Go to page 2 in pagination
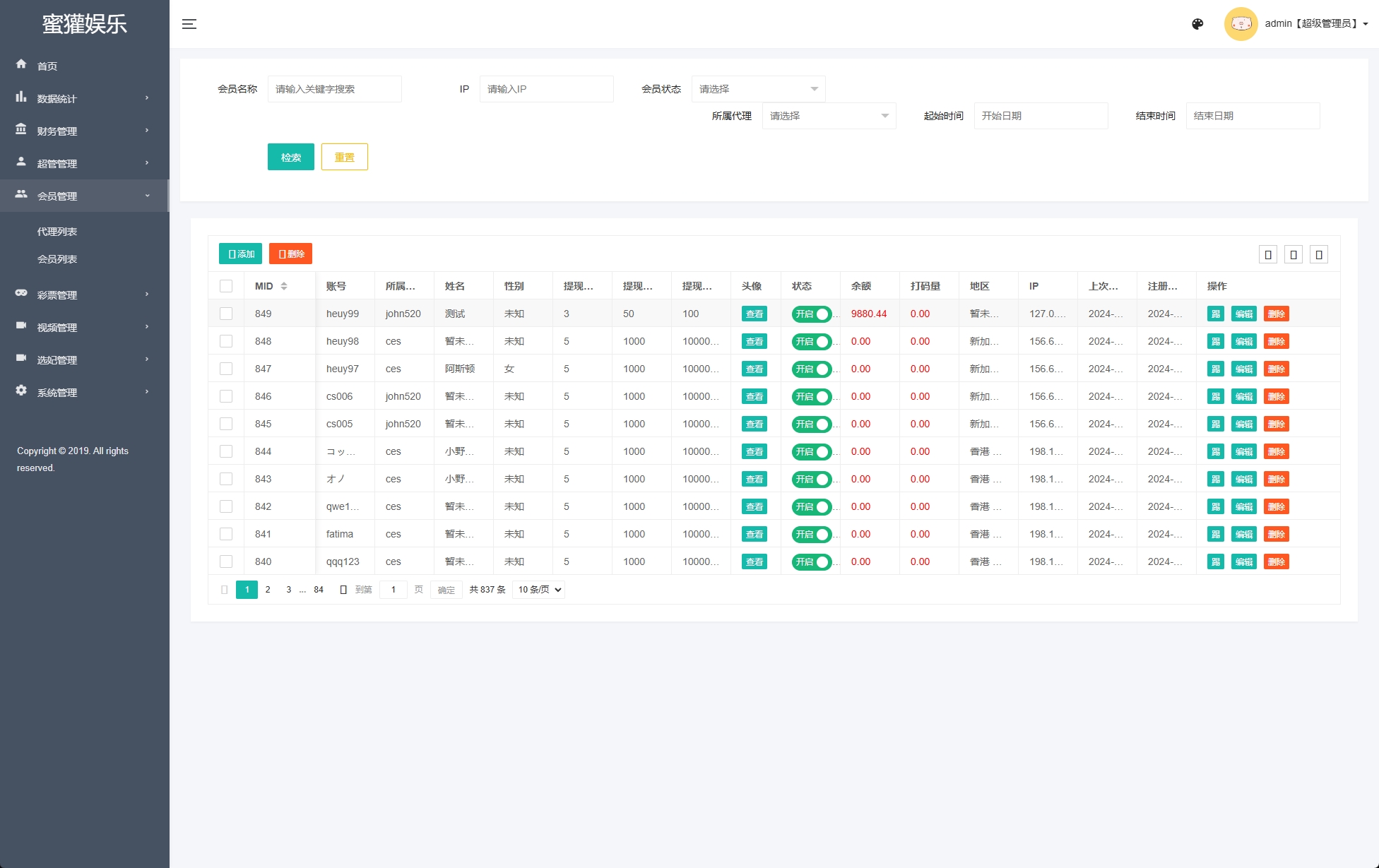Viewport: 1379px width, 868px height. (268, 590)
